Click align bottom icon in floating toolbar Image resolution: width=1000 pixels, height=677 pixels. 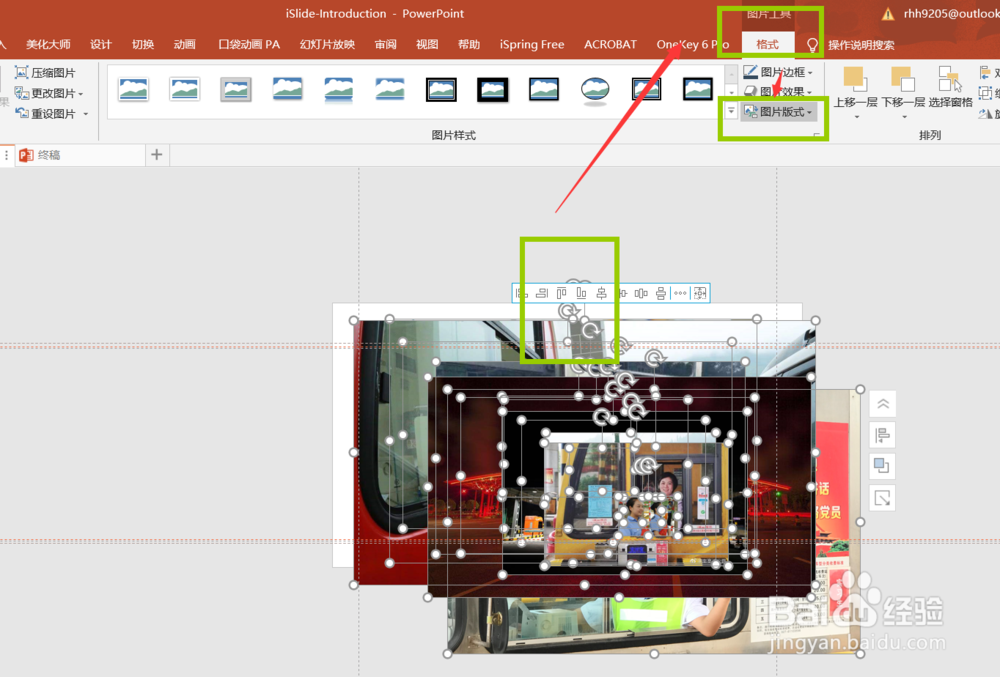coord(581,293)
